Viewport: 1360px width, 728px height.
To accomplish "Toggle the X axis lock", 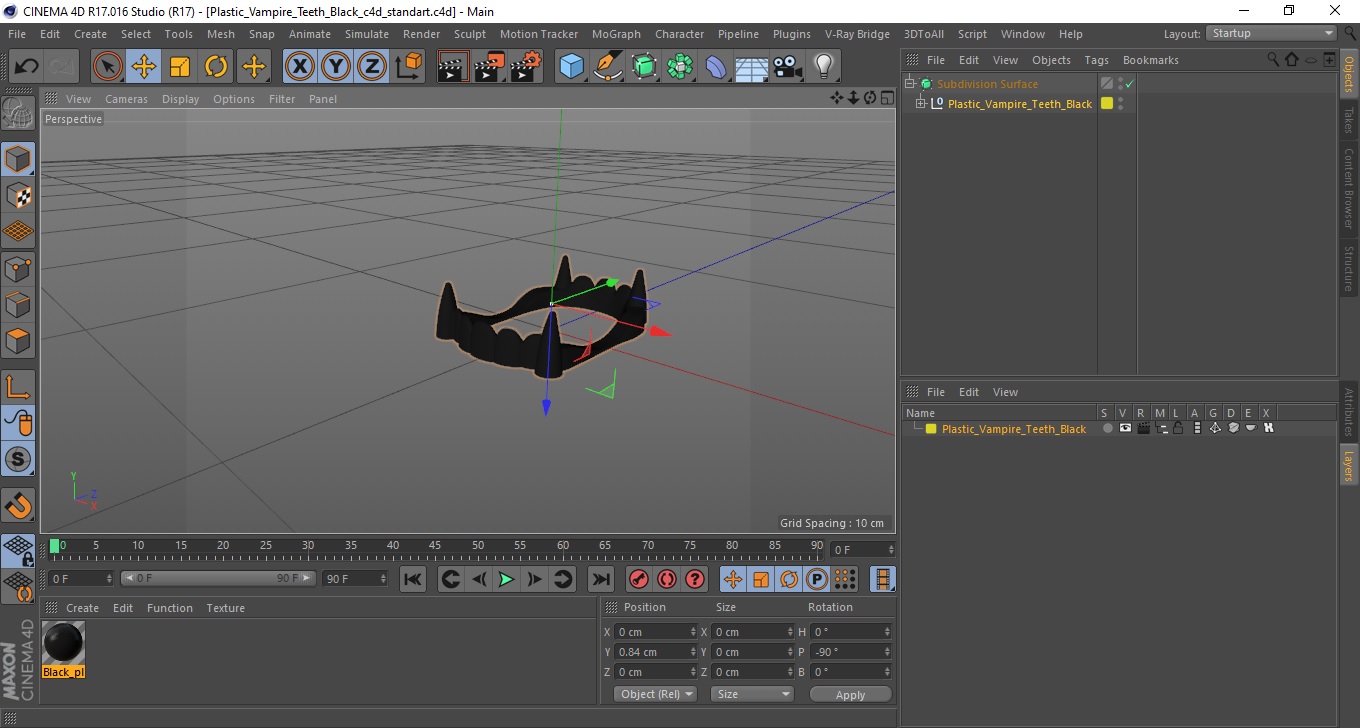I will click(300, 67).
